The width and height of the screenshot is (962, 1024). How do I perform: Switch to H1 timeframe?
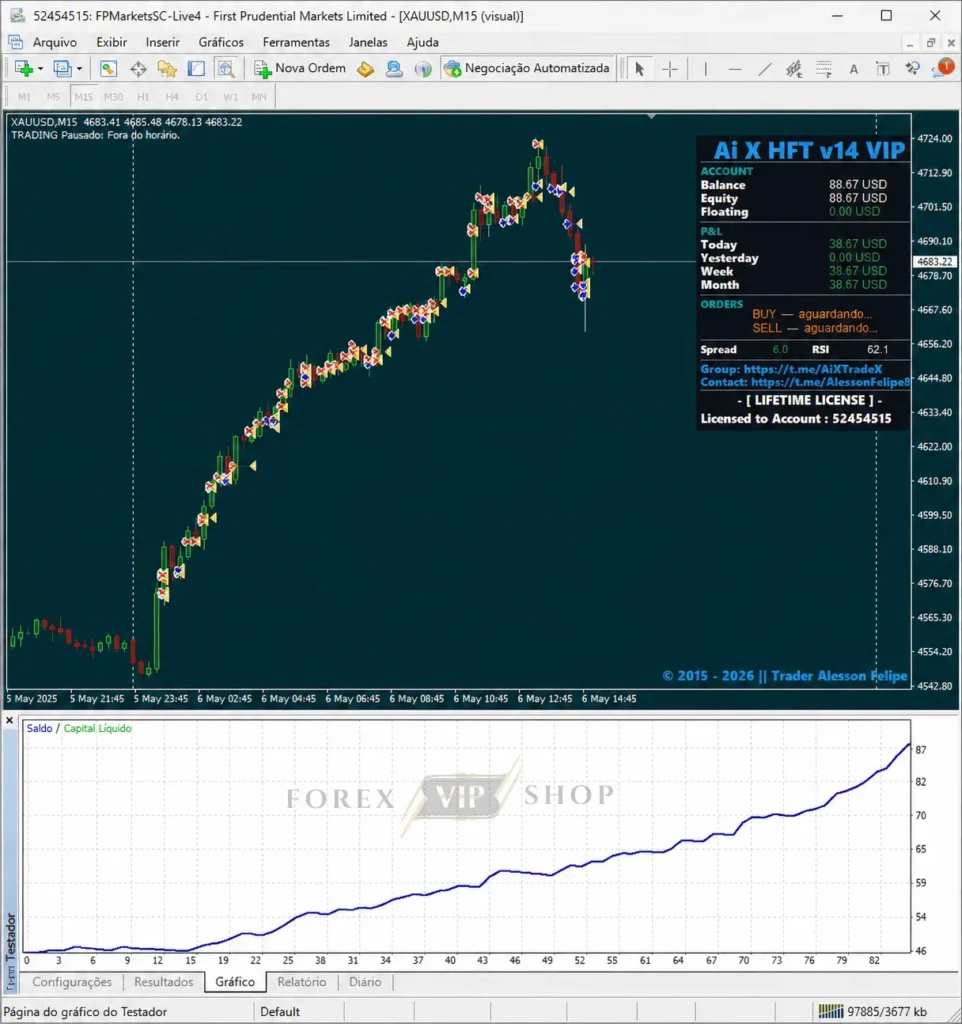click(x=142, y=97)
